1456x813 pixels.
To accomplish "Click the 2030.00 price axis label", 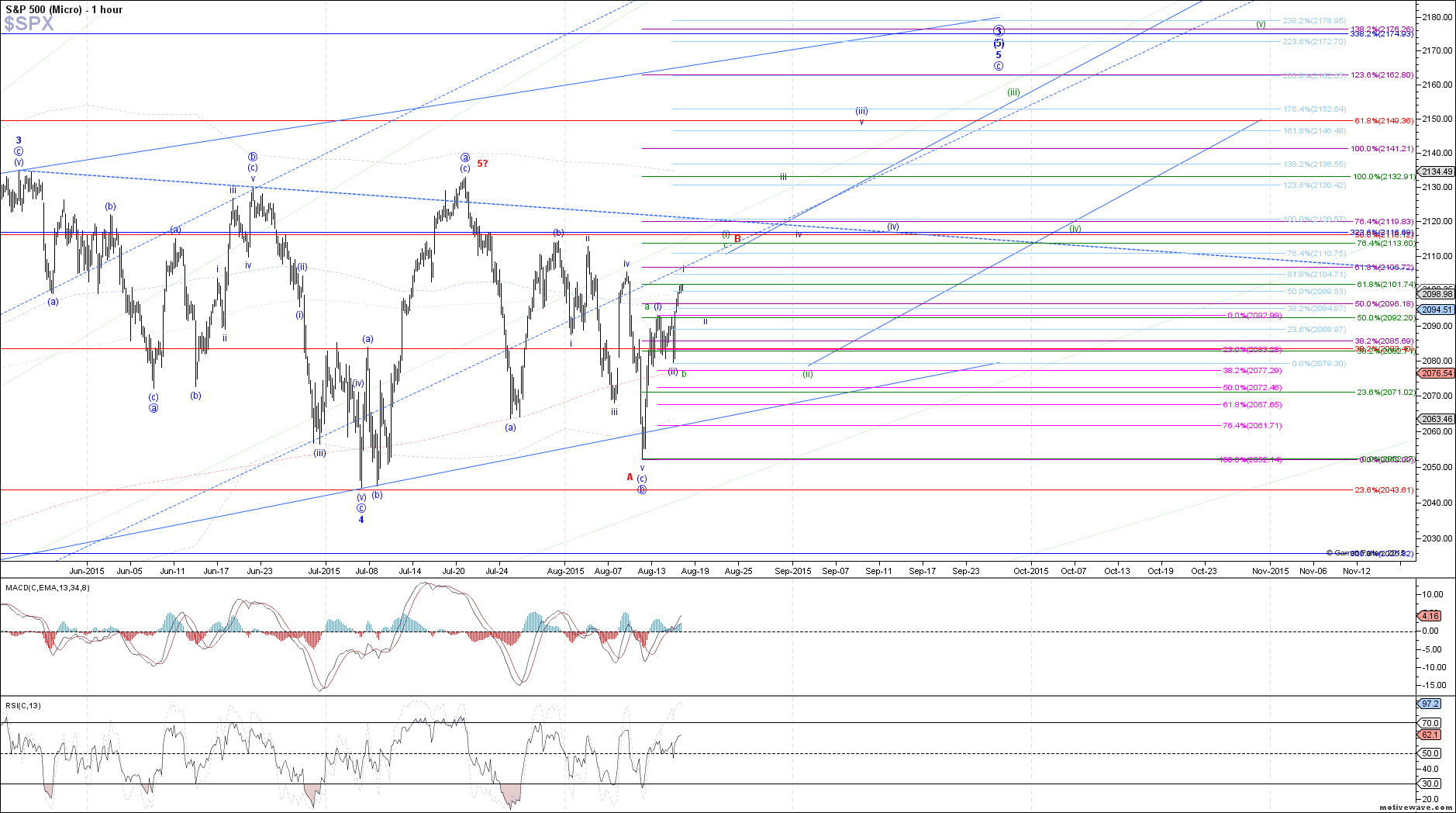I will [1437, 538].
